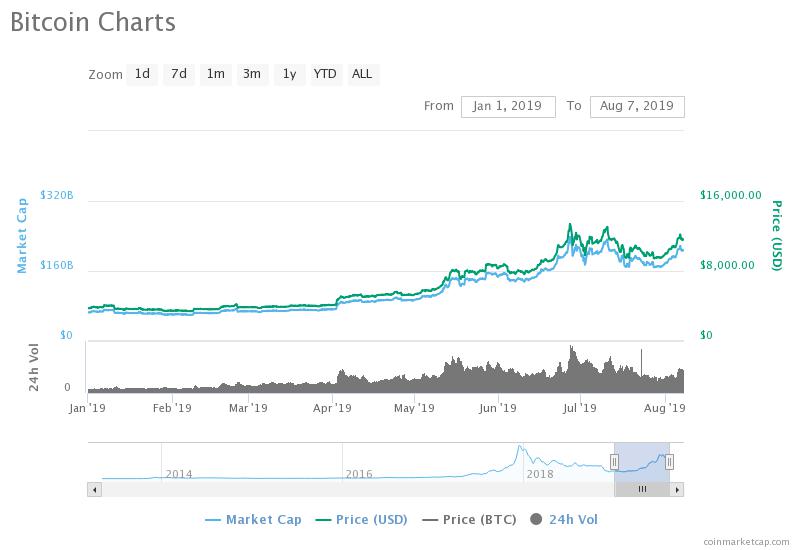Set zoom range to 1m

click(x=215, y=74)
